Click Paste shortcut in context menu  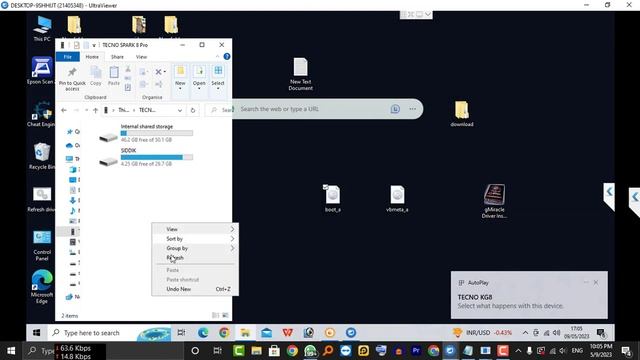pyautogui.click(x=195, y=280)
